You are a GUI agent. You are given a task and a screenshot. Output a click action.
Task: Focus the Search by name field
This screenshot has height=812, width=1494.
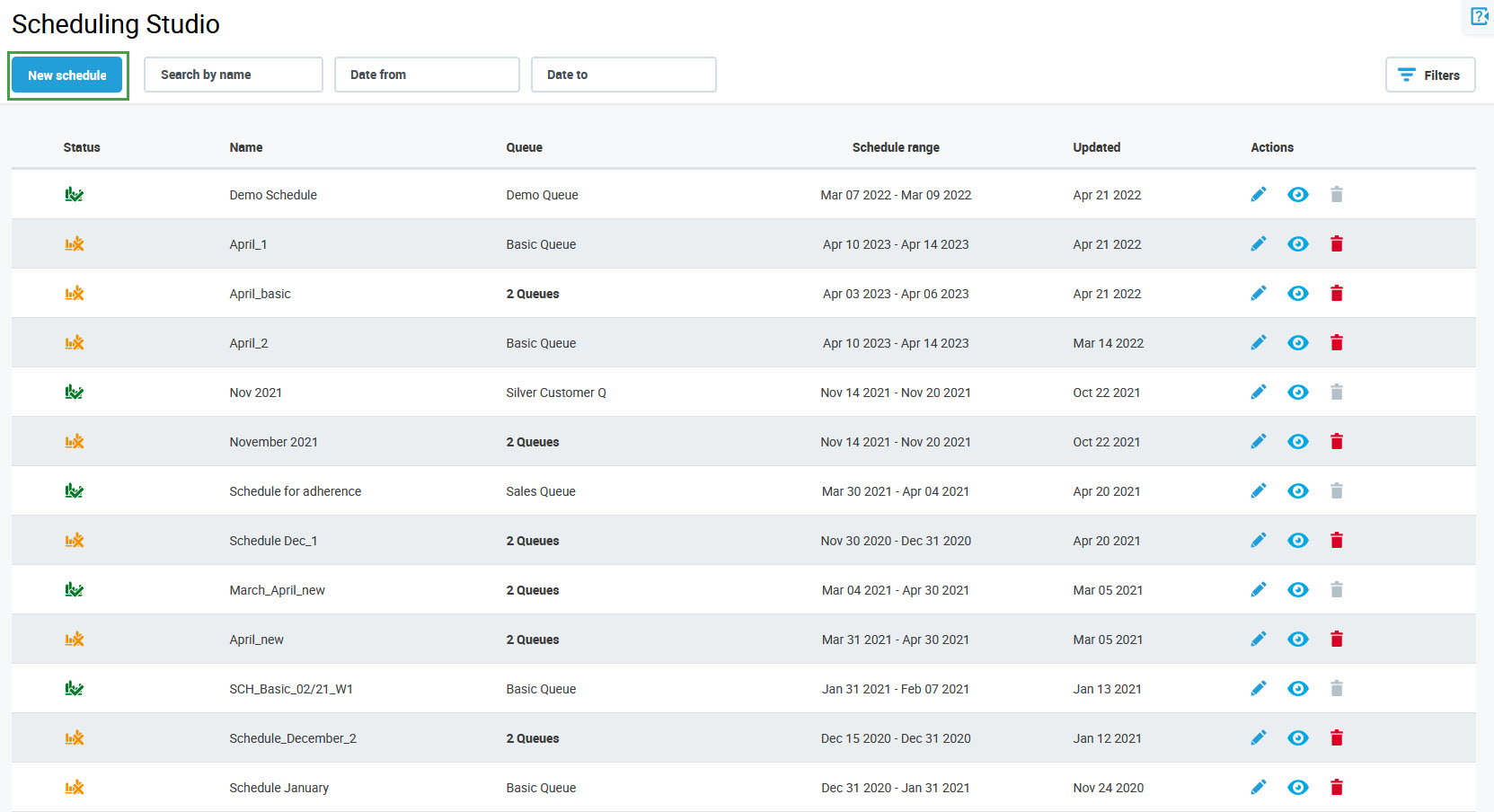(234, 75)
